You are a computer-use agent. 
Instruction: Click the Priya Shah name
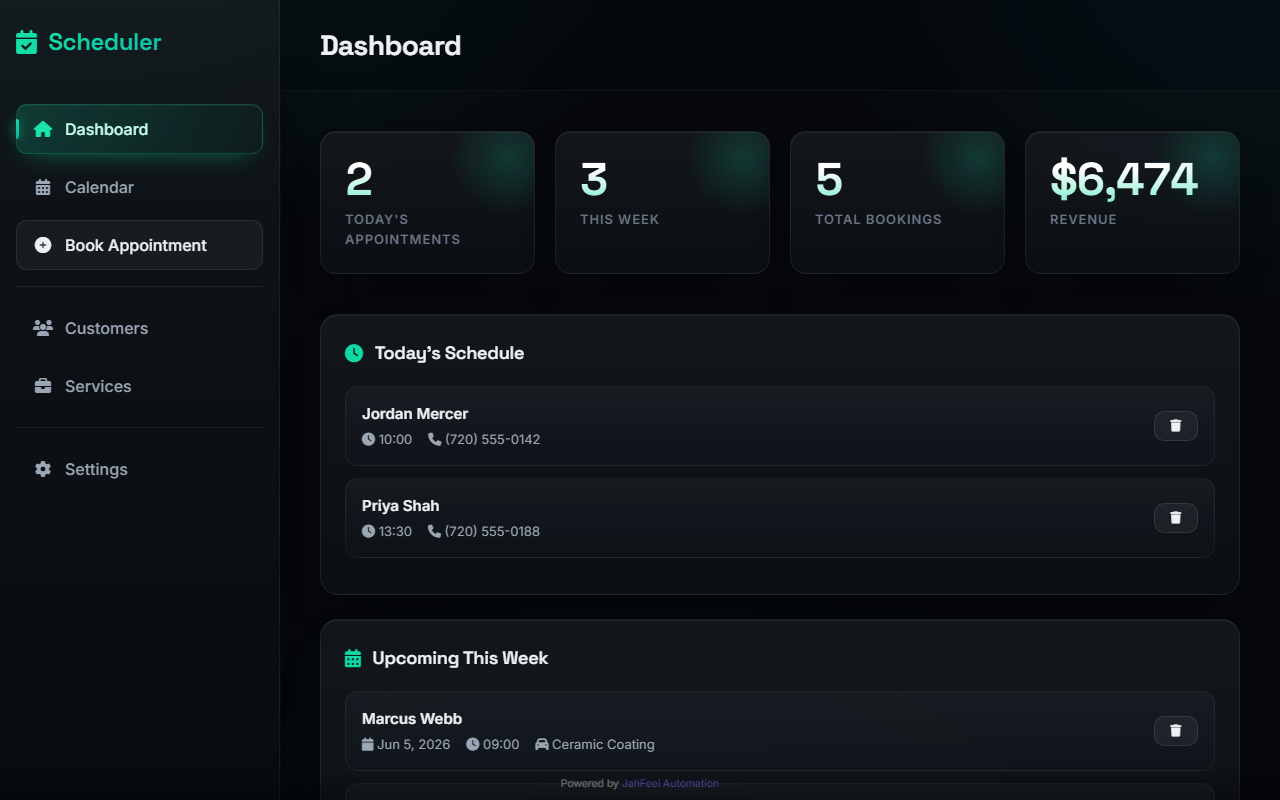click(400, 506)
